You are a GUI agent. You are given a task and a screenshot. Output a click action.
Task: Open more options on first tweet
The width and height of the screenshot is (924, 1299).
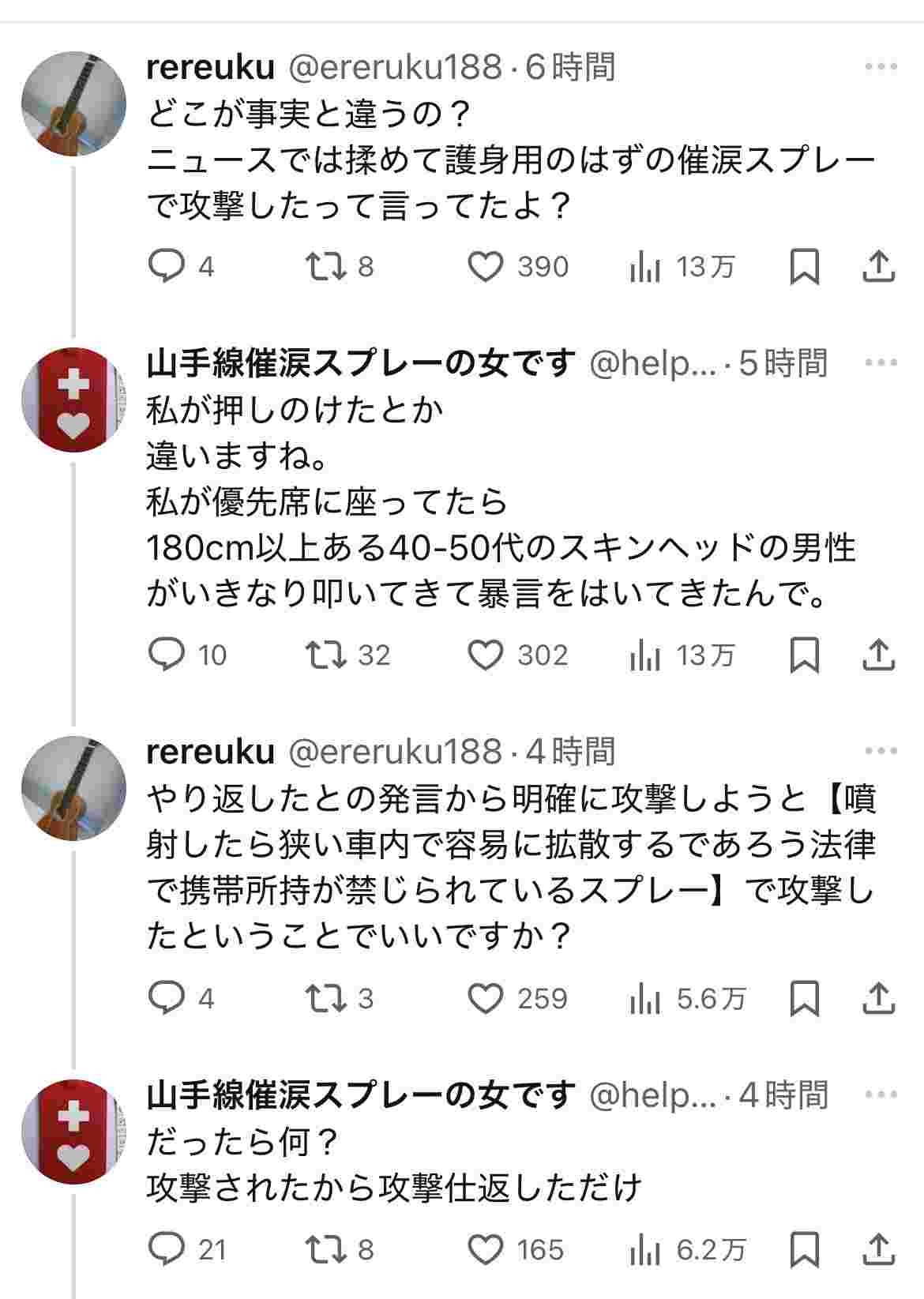click(x=881, y=67)
